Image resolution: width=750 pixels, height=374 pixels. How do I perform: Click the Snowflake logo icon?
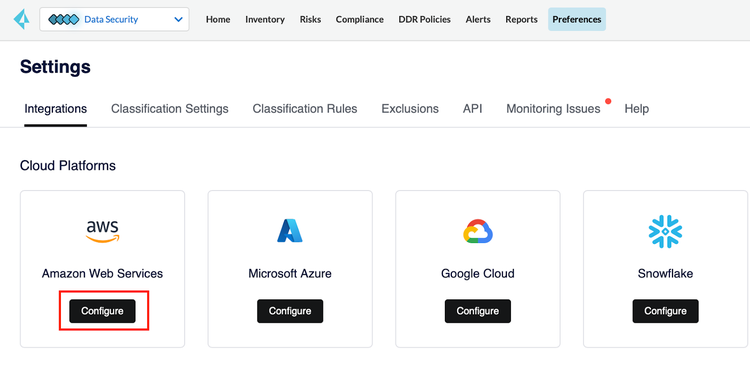[665, 231]
